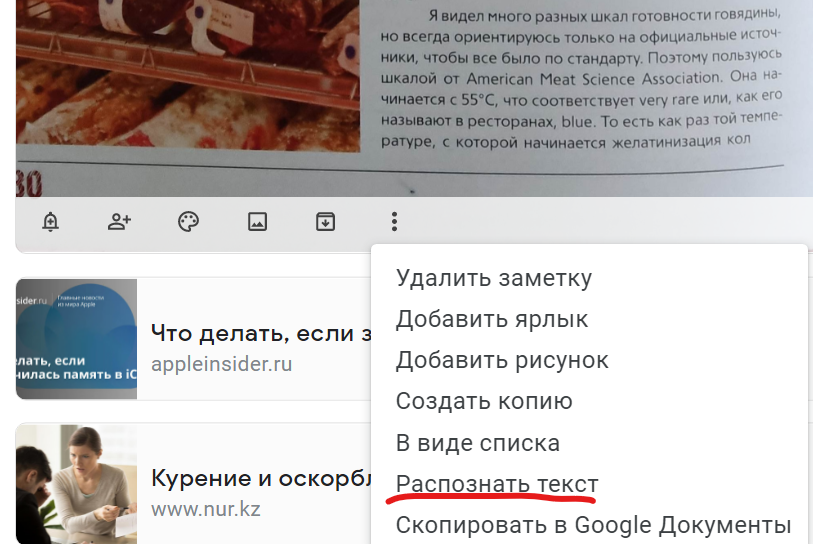Open the background options palette icon
The image size is (813, 544).
tap(188, 222)
